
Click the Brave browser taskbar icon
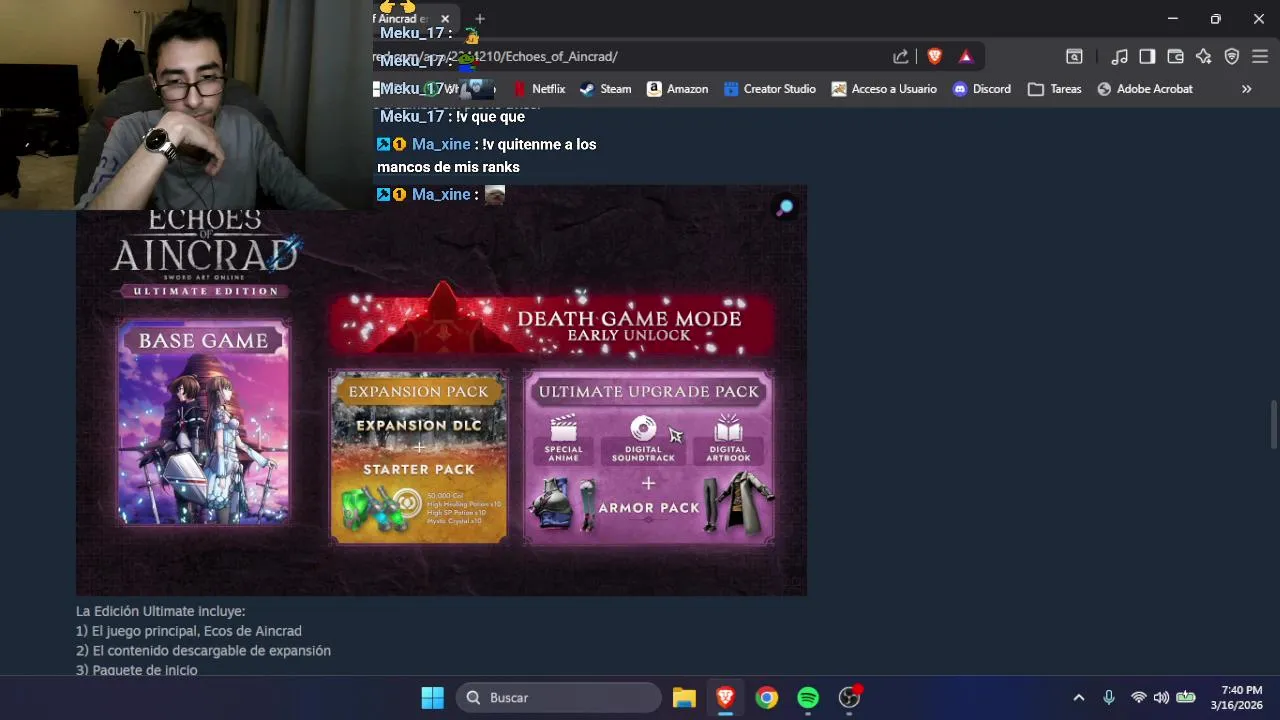click(x=726, y=698)
